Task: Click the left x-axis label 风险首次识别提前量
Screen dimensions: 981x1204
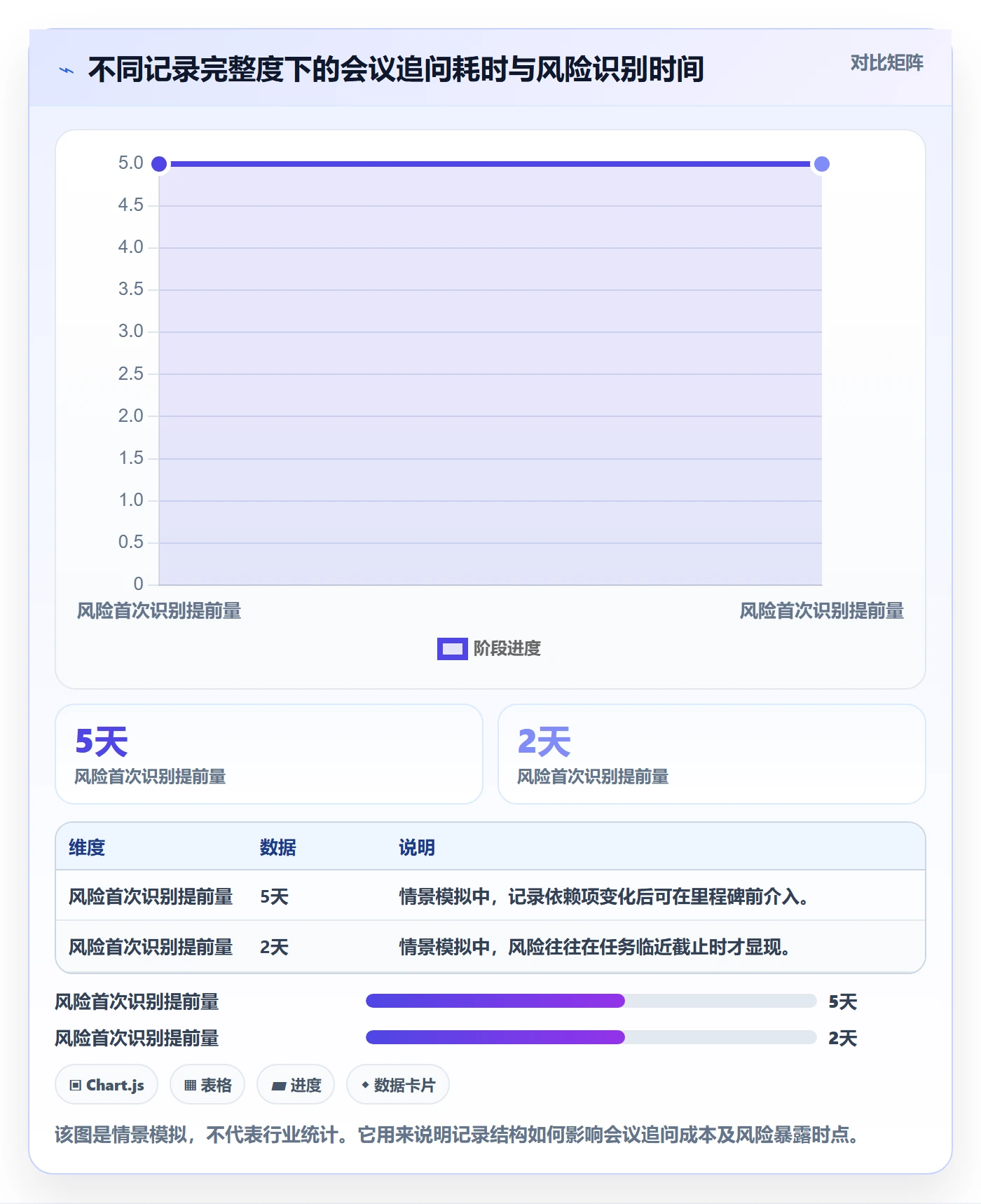Action: pyautogui.click(x=159, y=611)
